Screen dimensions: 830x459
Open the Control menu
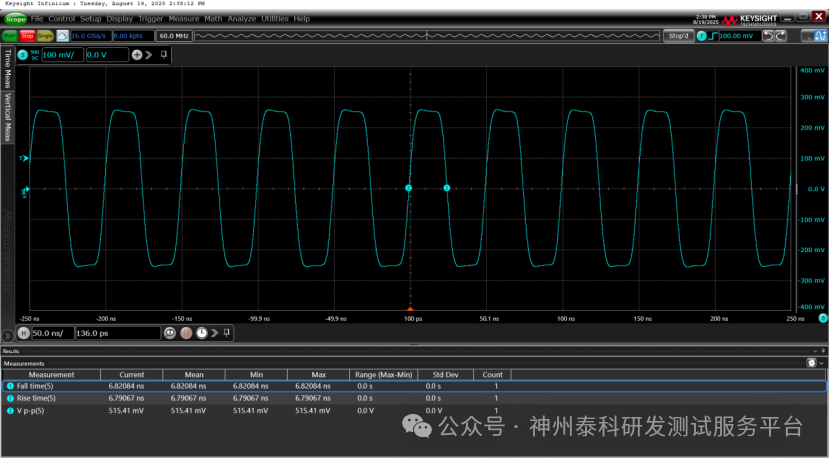[61, 19]
